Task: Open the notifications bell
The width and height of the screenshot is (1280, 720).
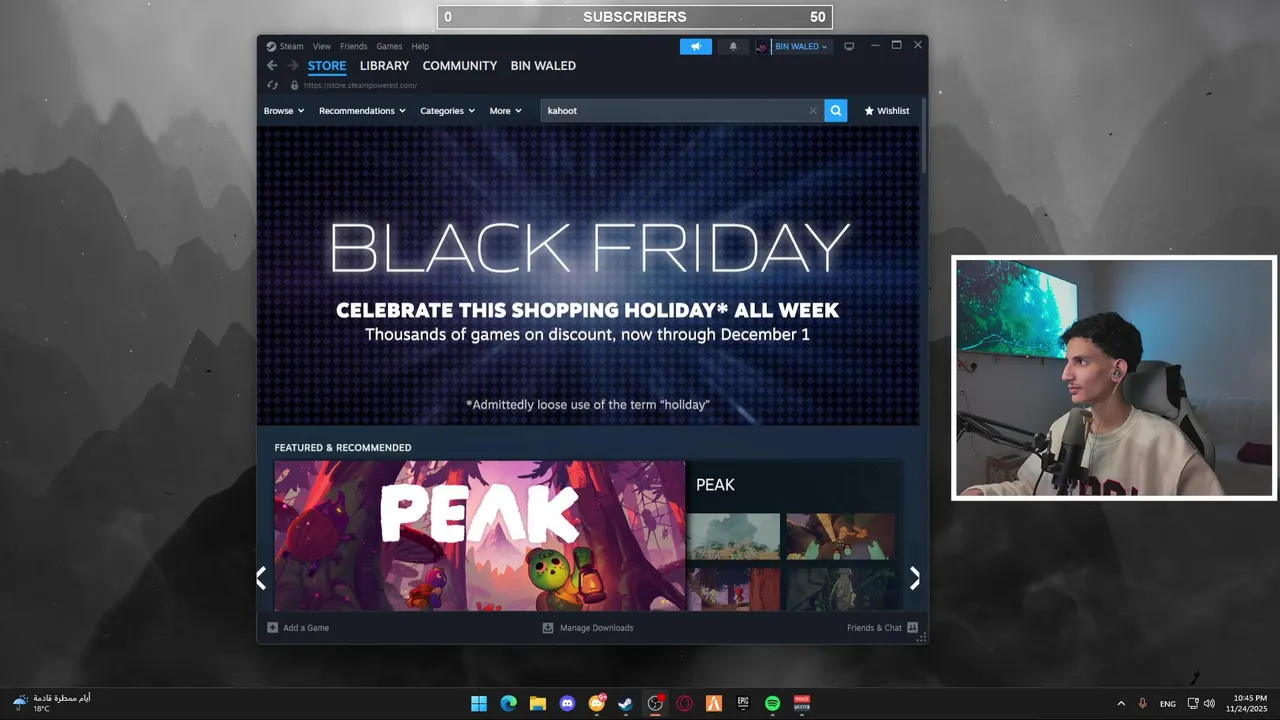Action: [733, 46]
